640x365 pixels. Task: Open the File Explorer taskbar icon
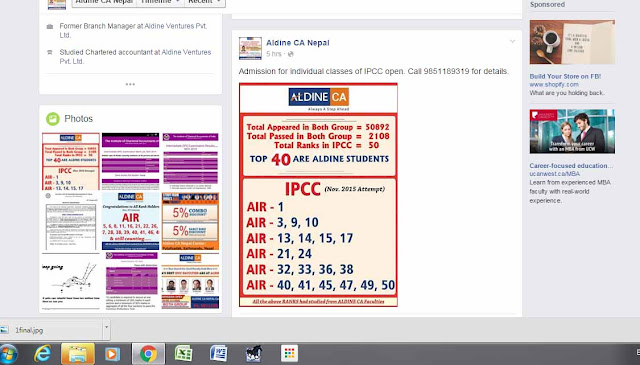pyautogui.click(x=78, y=354)
